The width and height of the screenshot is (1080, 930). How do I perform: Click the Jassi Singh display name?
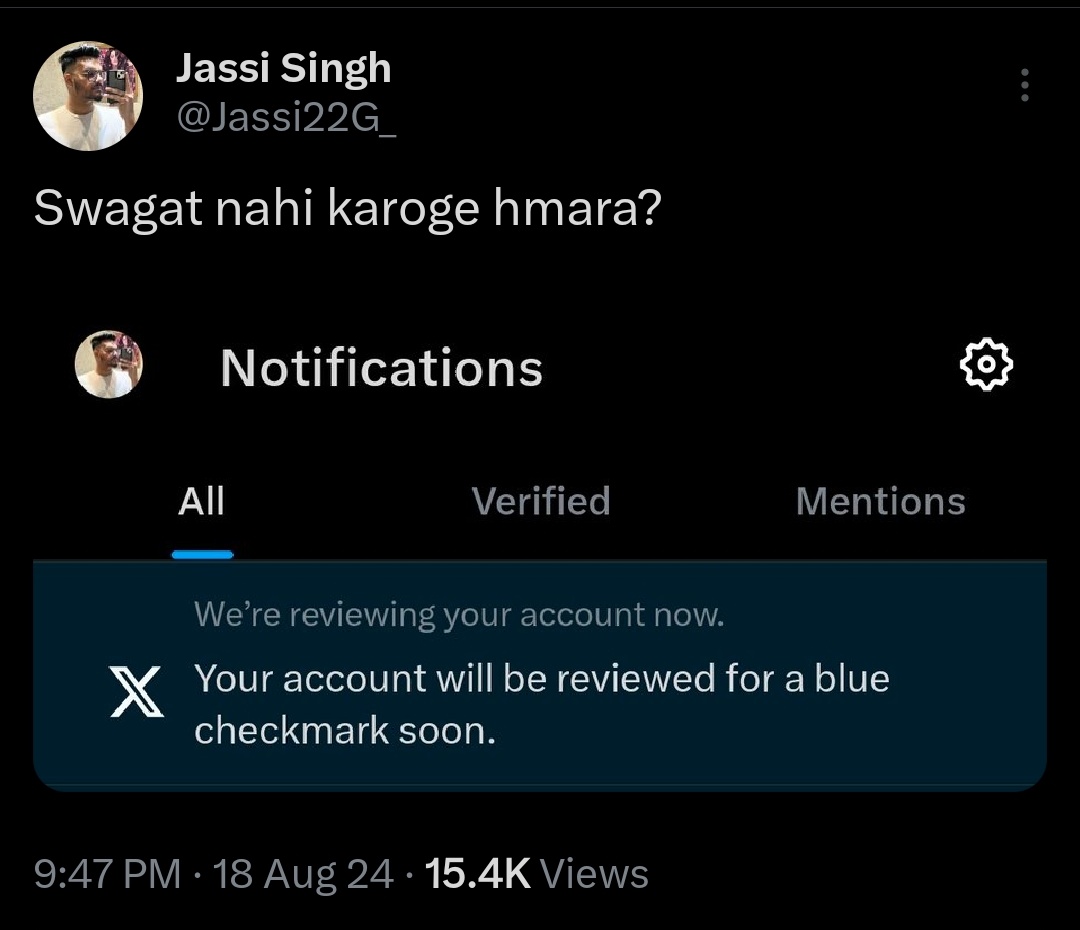click(284, 68)
